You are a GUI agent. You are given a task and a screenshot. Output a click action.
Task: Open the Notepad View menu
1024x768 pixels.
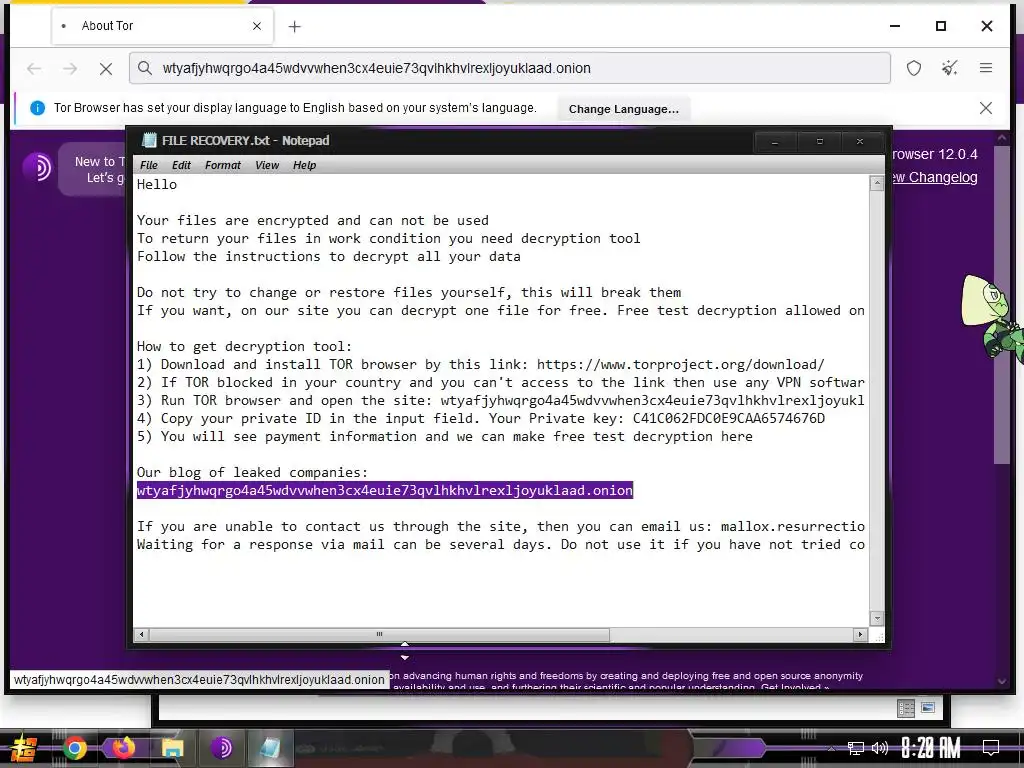point(266,165)
